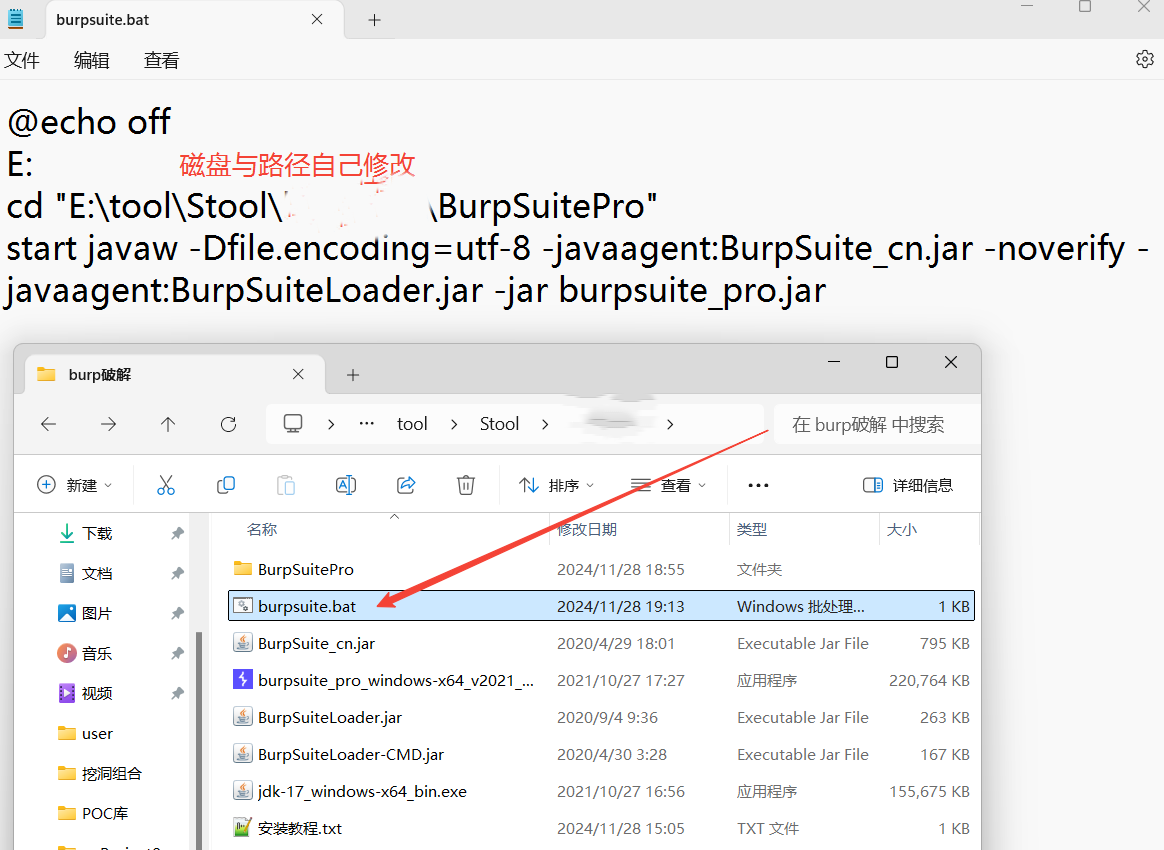Open the See more ellipsis menu
This screenshot has height=850, width=1164.
pos(758,485)
